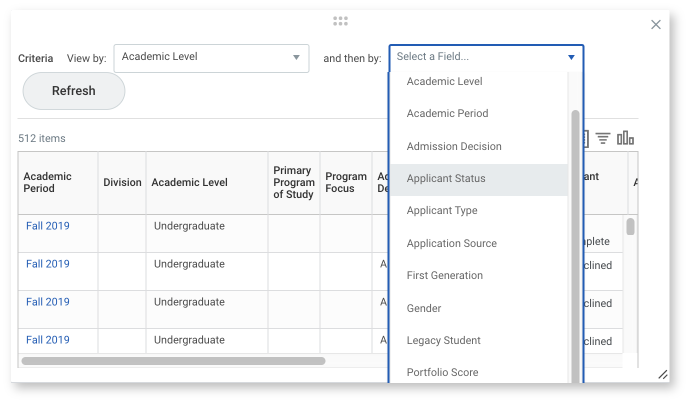Click the Academic Period column header
Screen dimensions: 689x403
[58, 182]
